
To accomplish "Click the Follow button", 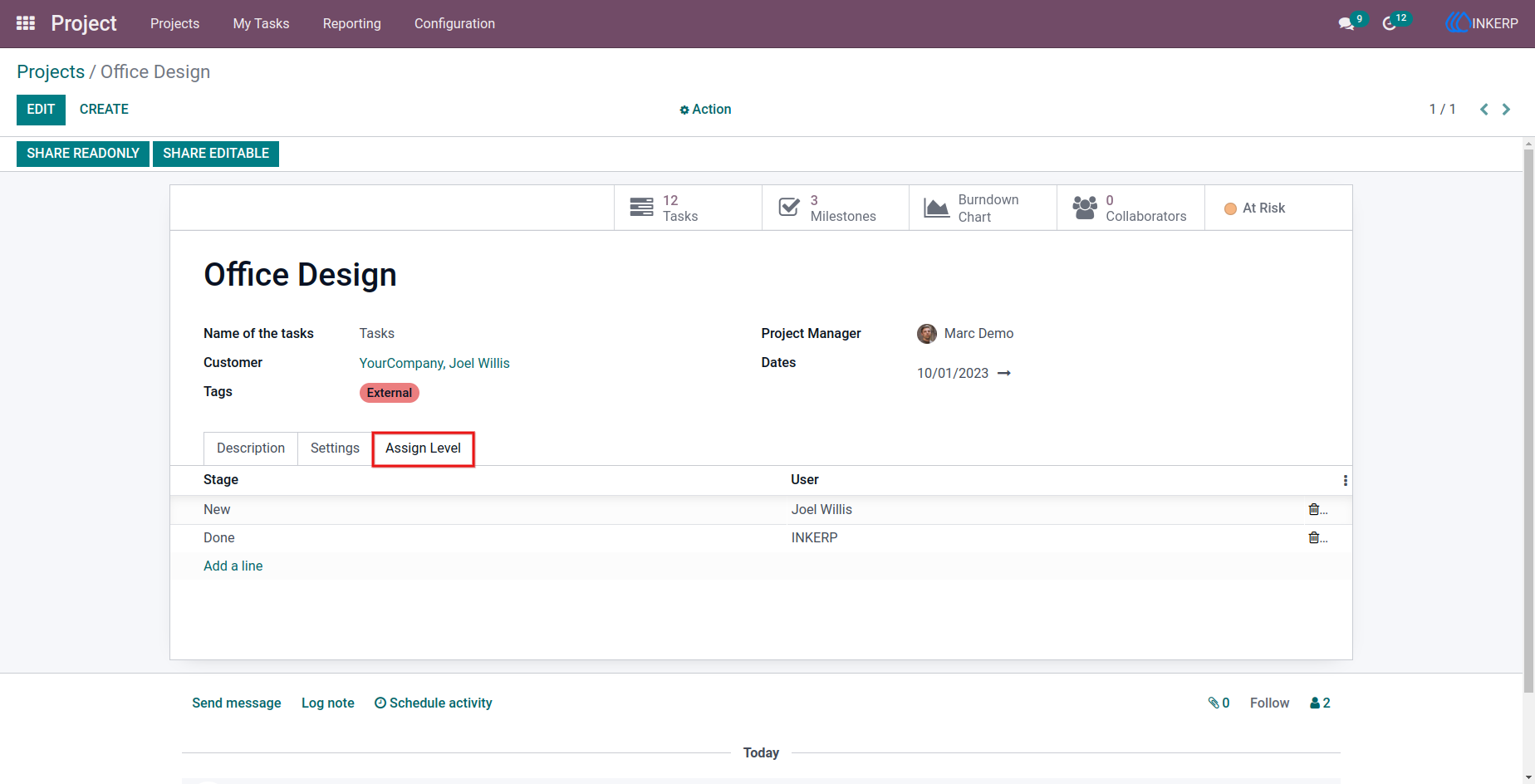I will [x=1270, y=703].
